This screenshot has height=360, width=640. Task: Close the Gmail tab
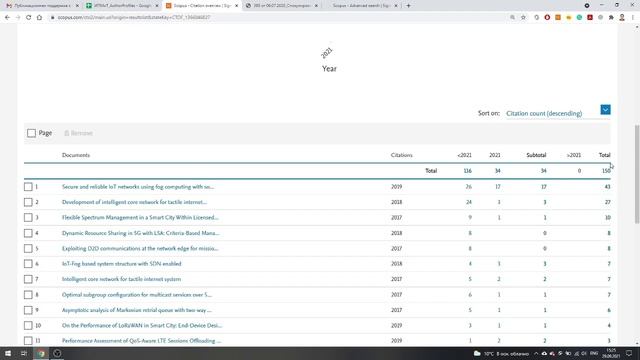click(77, 6)
